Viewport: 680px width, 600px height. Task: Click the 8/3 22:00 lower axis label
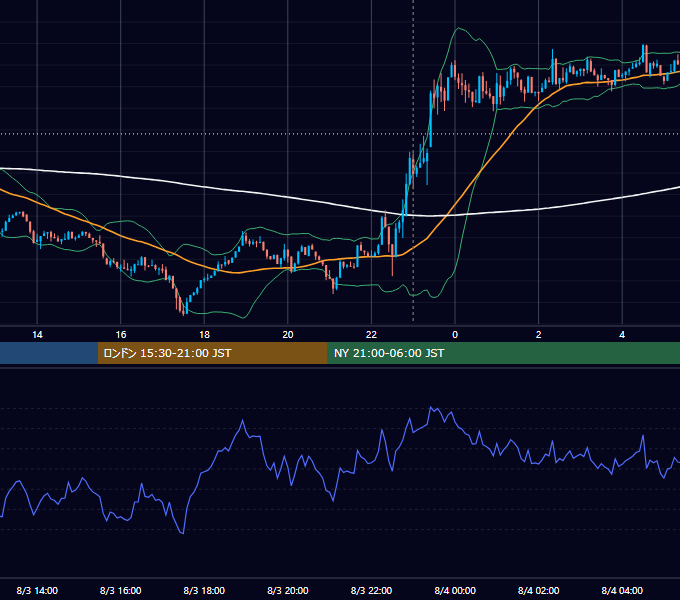click(371, 590)
